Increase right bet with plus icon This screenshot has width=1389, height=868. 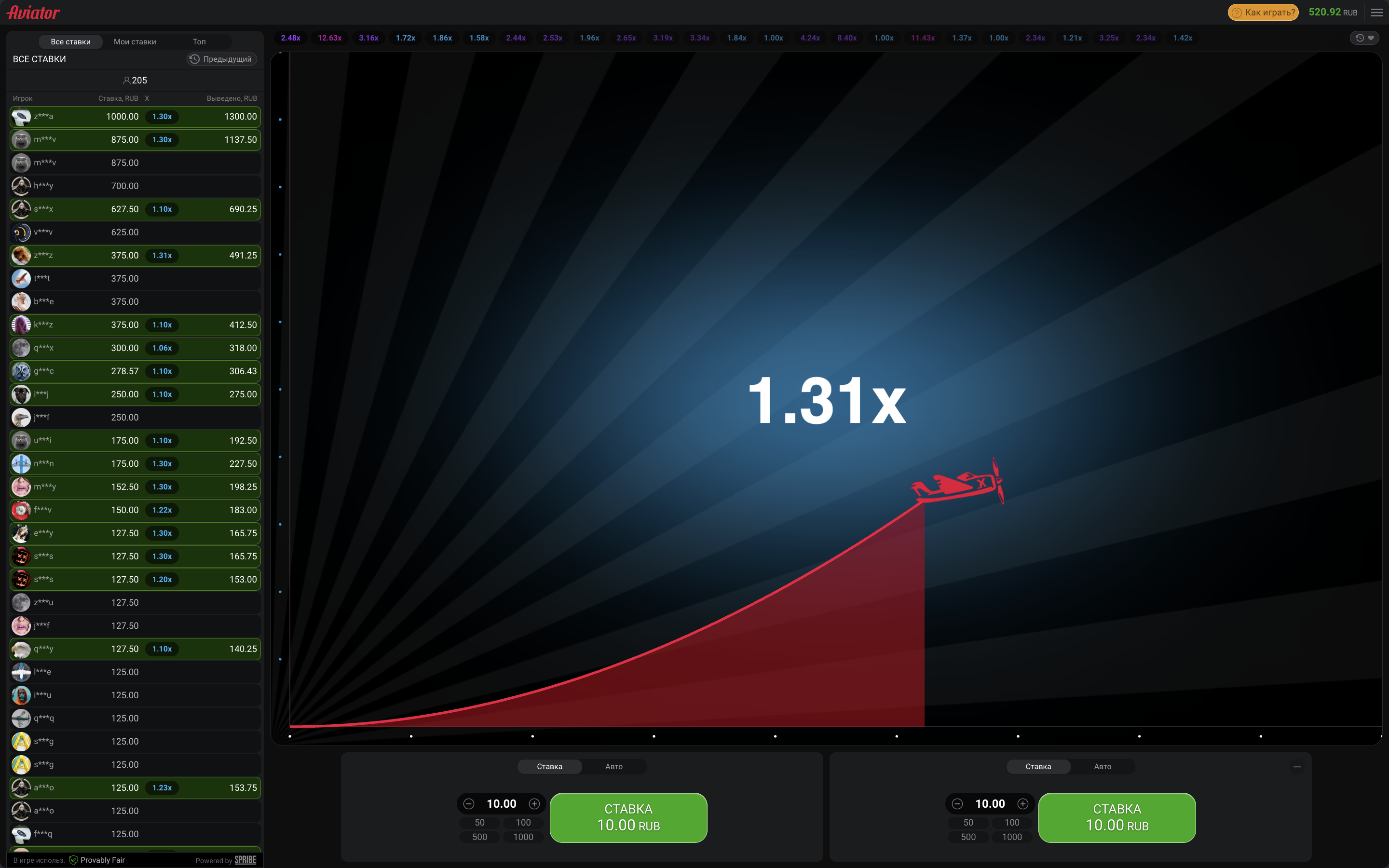1023,804
